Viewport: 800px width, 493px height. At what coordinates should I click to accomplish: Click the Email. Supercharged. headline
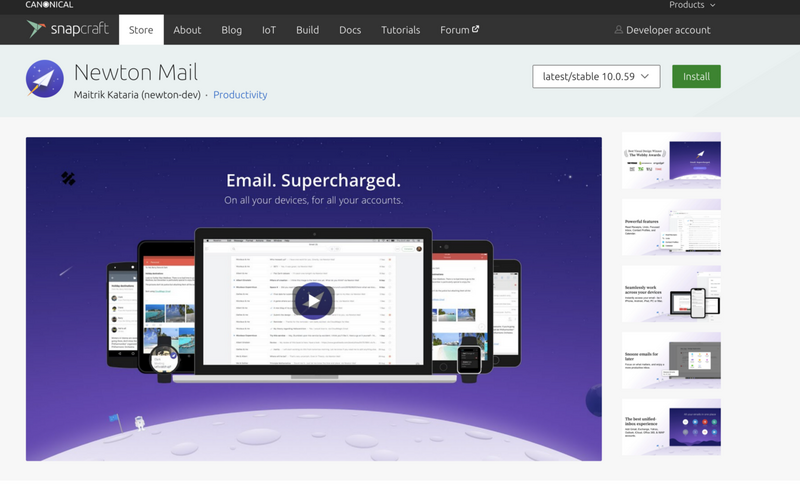pos(313,180)
